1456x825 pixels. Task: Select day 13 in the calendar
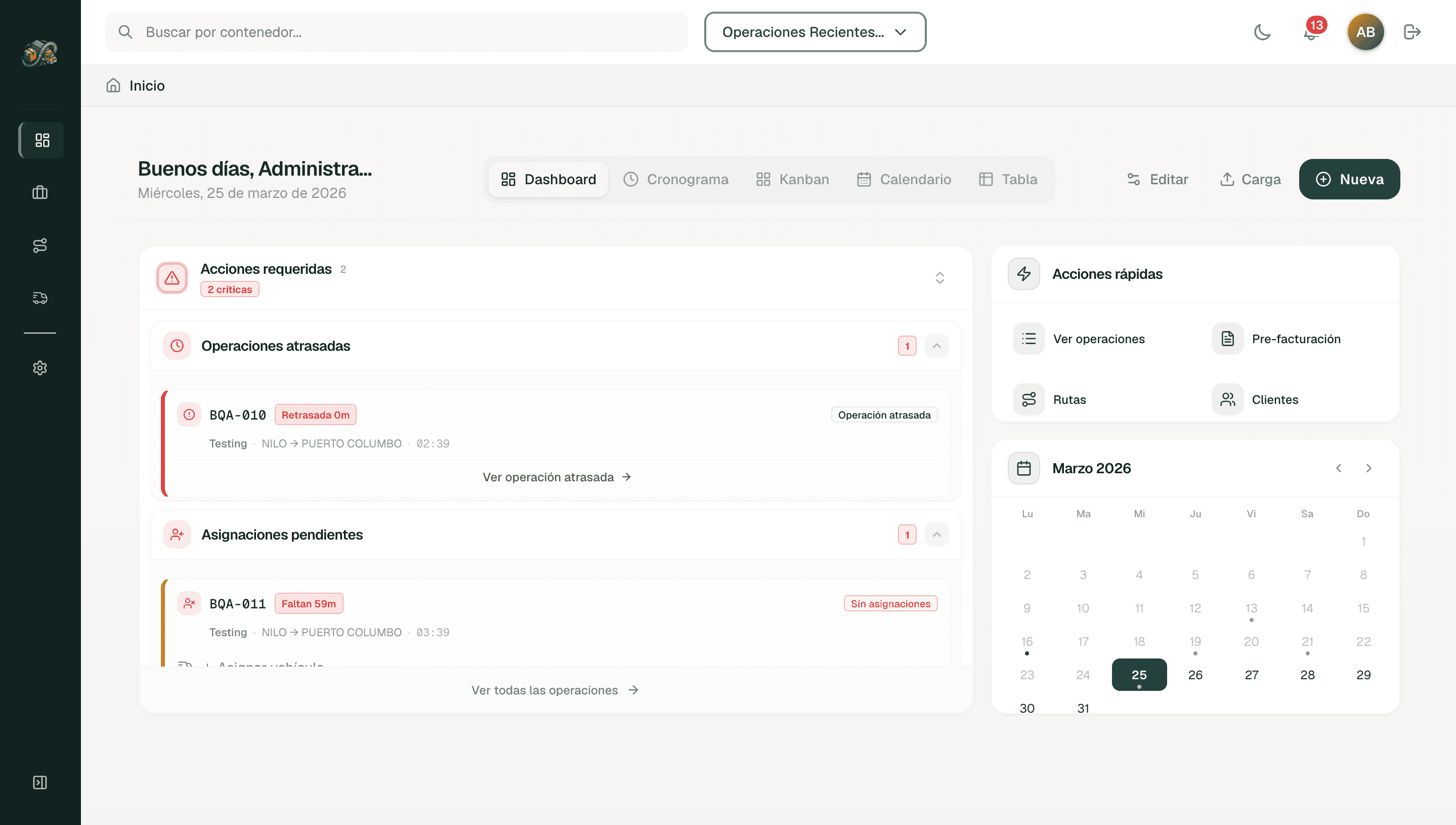pyautogui.click(x=1251, y=608)
